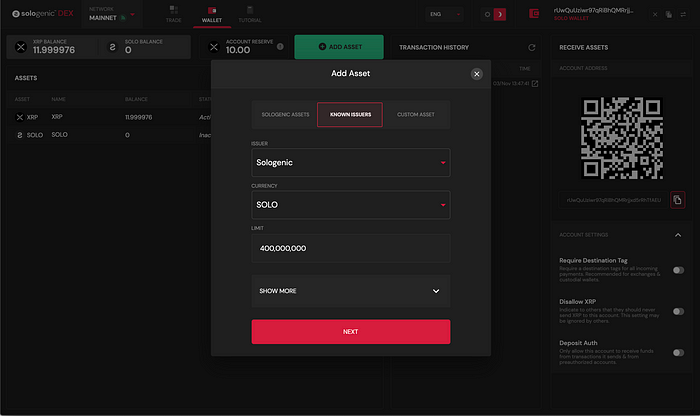Image resolution: width=700 pixels, height=416 pixels.
Task: Click the SOLO balance icon
Action: [112, 47]
